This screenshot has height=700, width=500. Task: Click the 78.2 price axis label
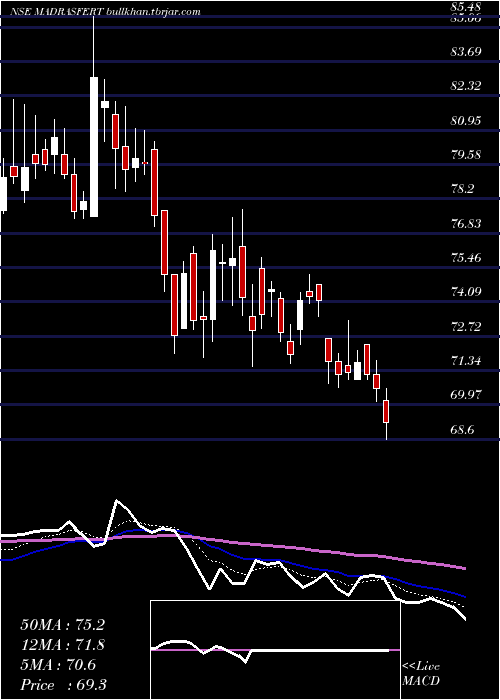[x=462, y=189]
